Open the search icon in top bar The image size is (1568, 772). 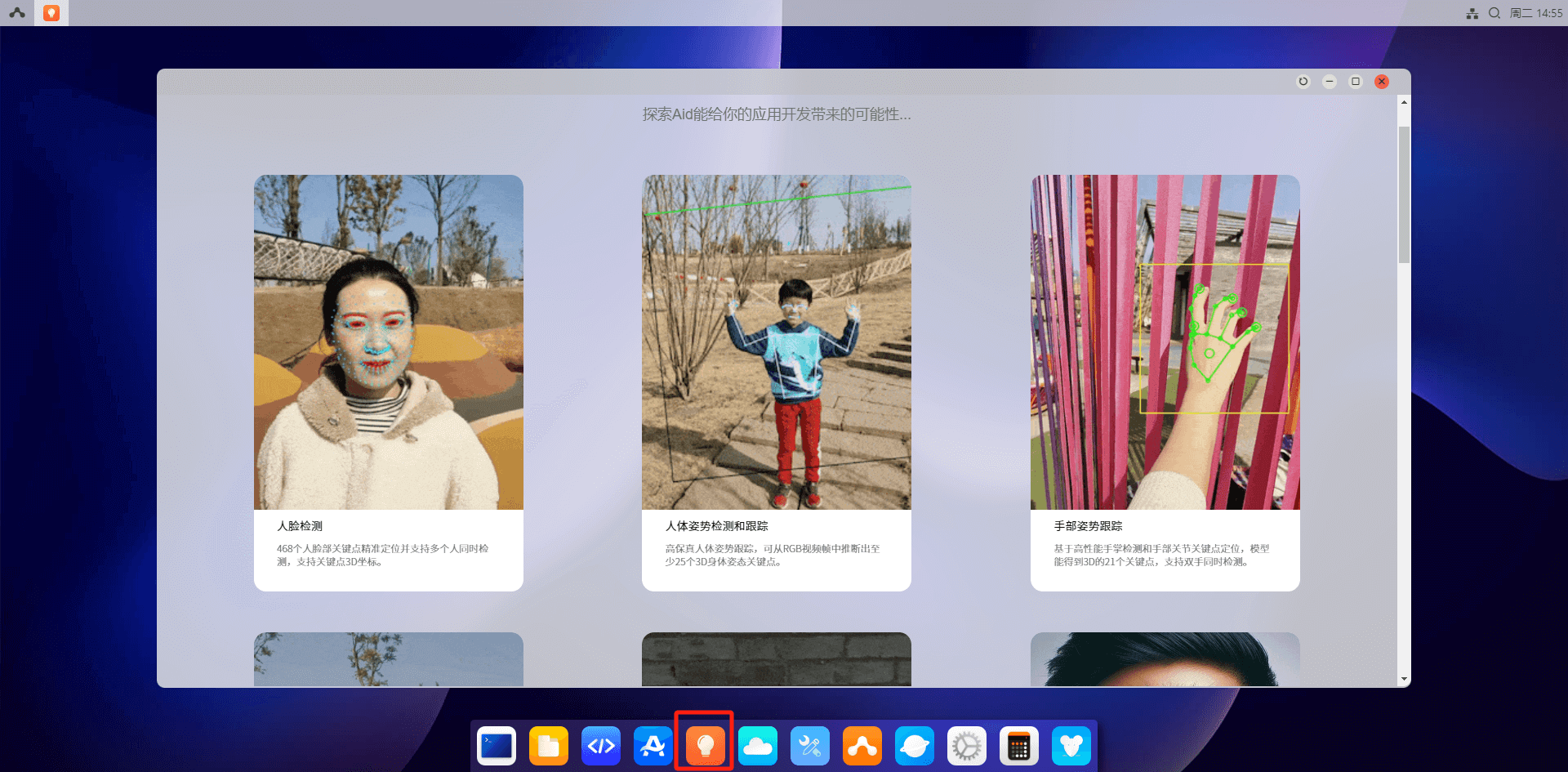click(x=1494, y=13)
